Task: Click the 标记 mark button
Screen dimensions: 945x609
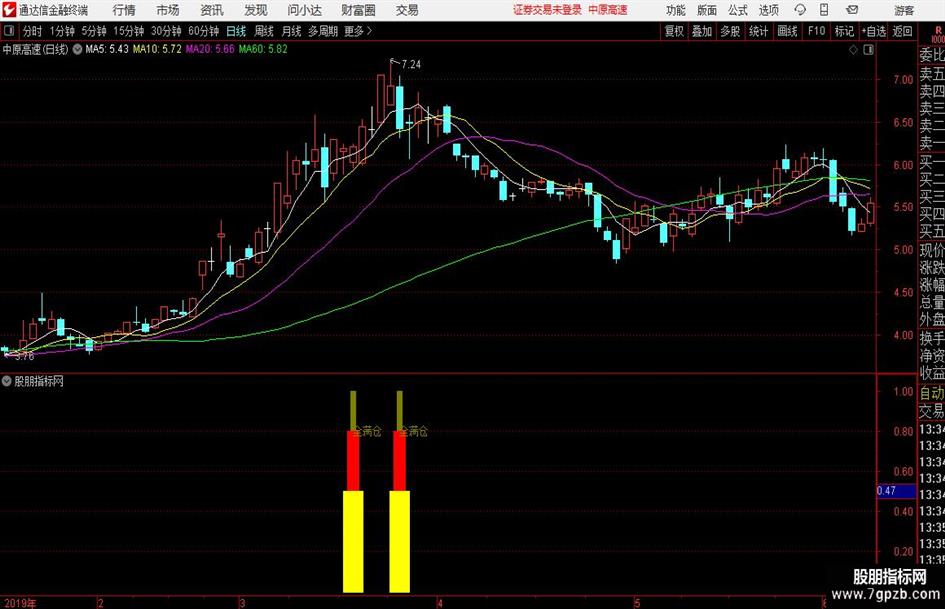Action: pos(844,31)
